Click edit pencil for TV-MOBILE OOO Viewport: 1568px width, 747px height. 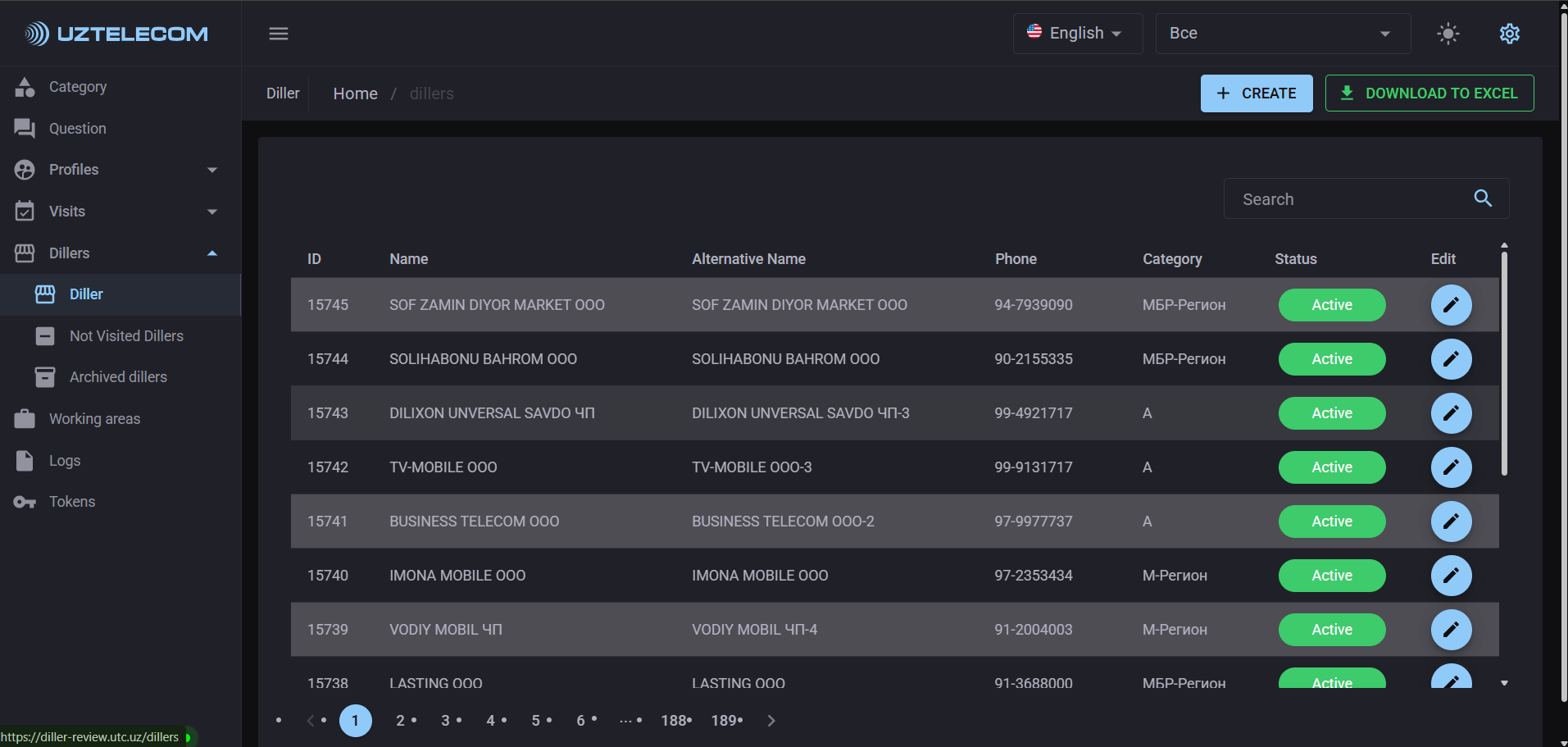(x=1451, y=467)
